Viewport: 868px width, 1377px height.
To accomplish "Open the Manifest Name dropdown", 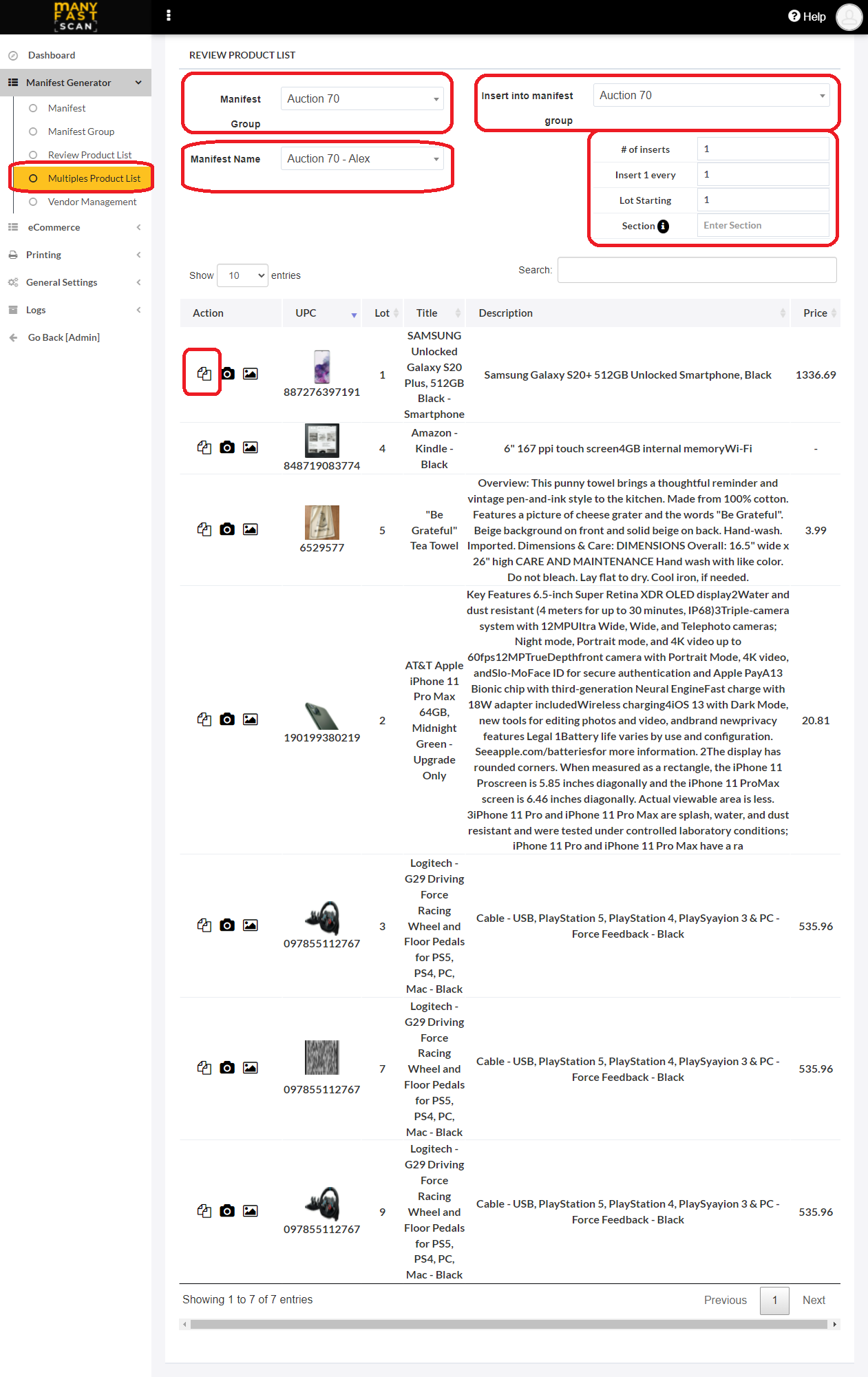I will tap(362, 158).
